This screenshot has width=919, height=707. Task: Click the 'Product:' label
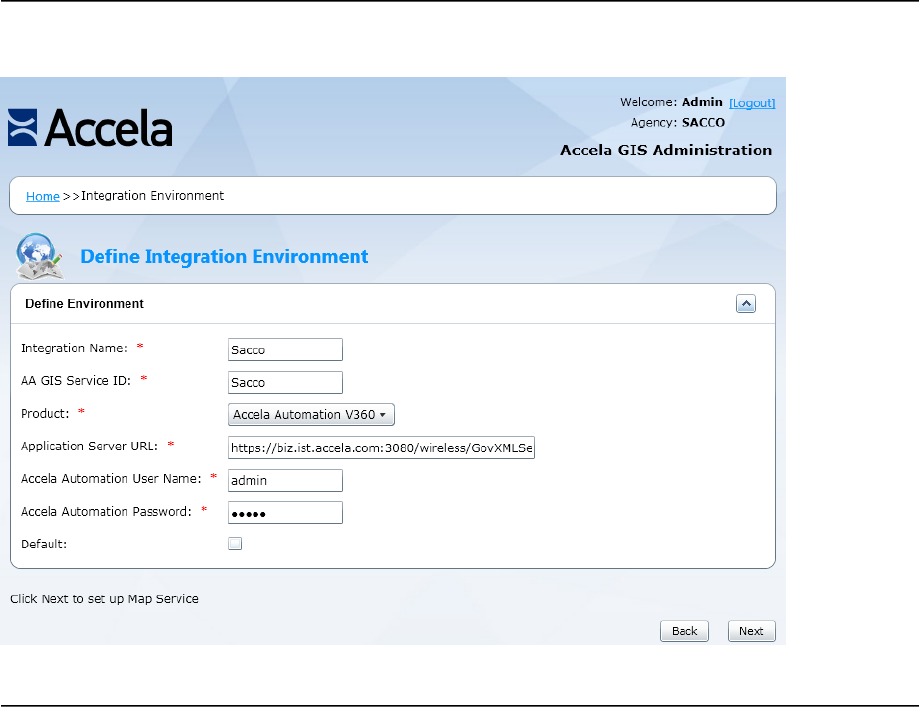coord(45,414)
